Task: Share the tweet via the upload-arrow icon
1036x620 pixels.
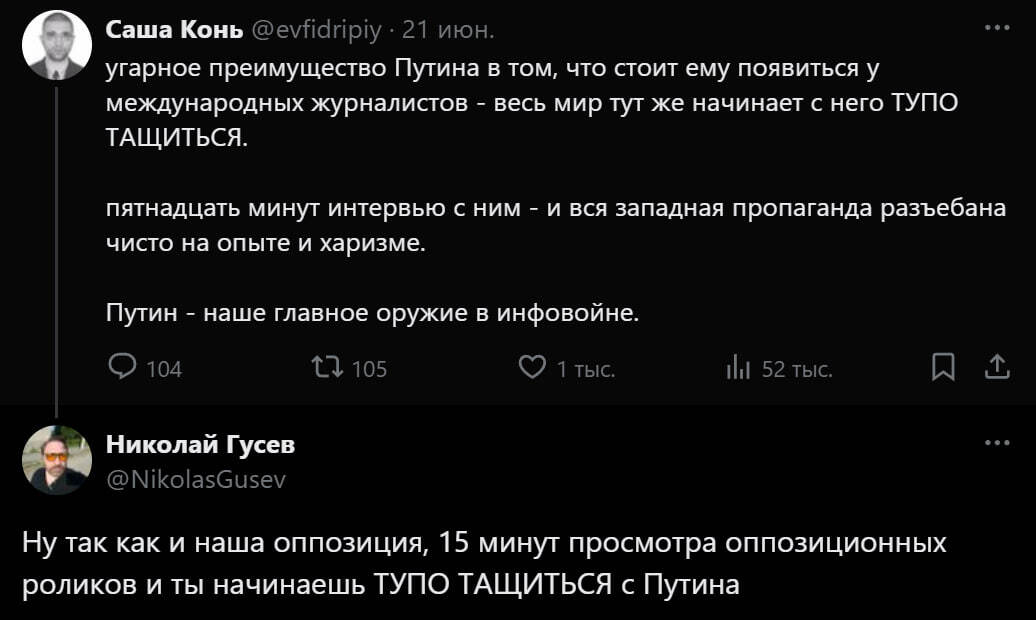Action: [996, 369]
